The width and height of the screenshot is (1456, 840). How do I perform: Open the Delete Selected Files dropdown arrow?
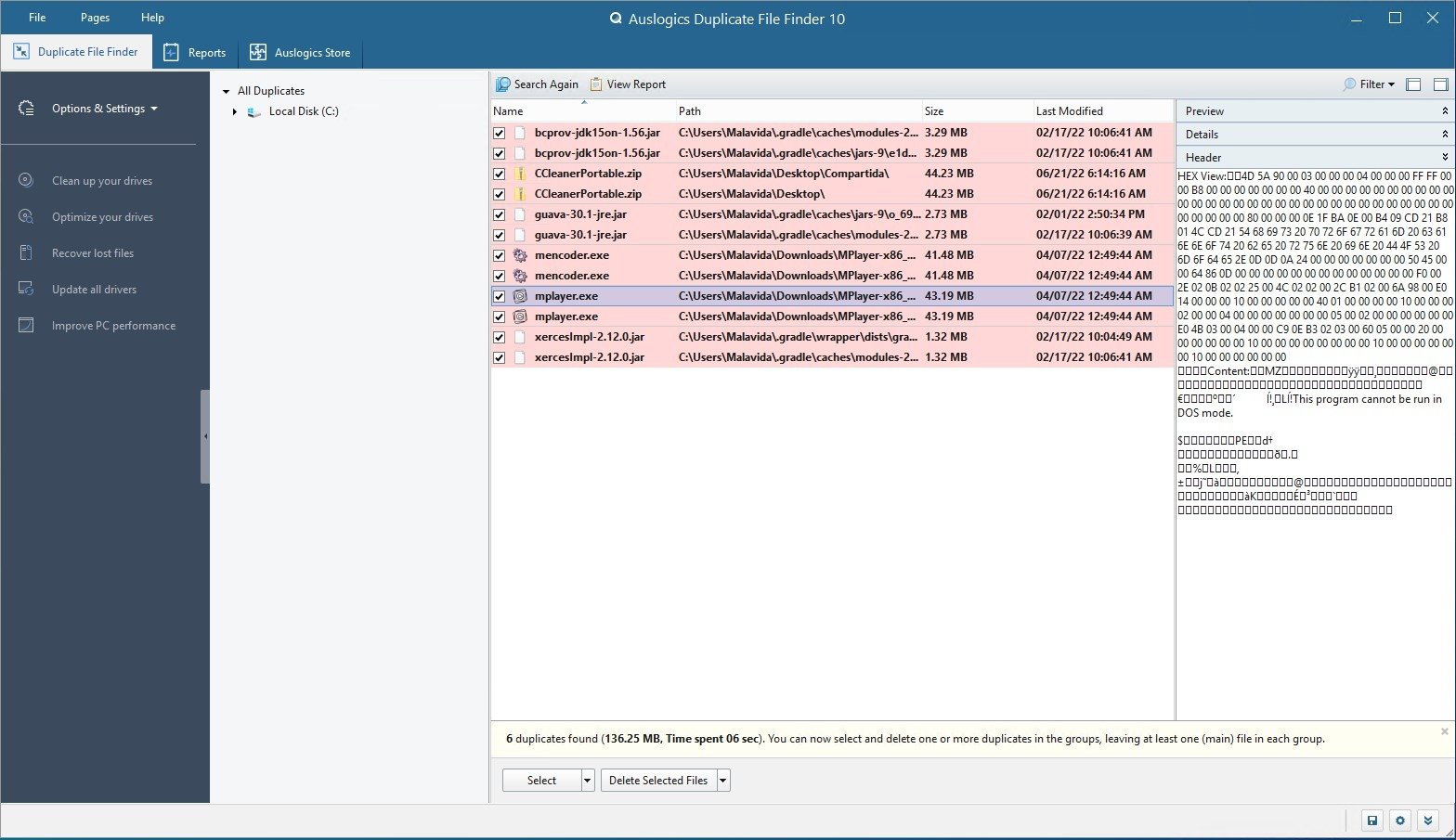pos(723,781)
